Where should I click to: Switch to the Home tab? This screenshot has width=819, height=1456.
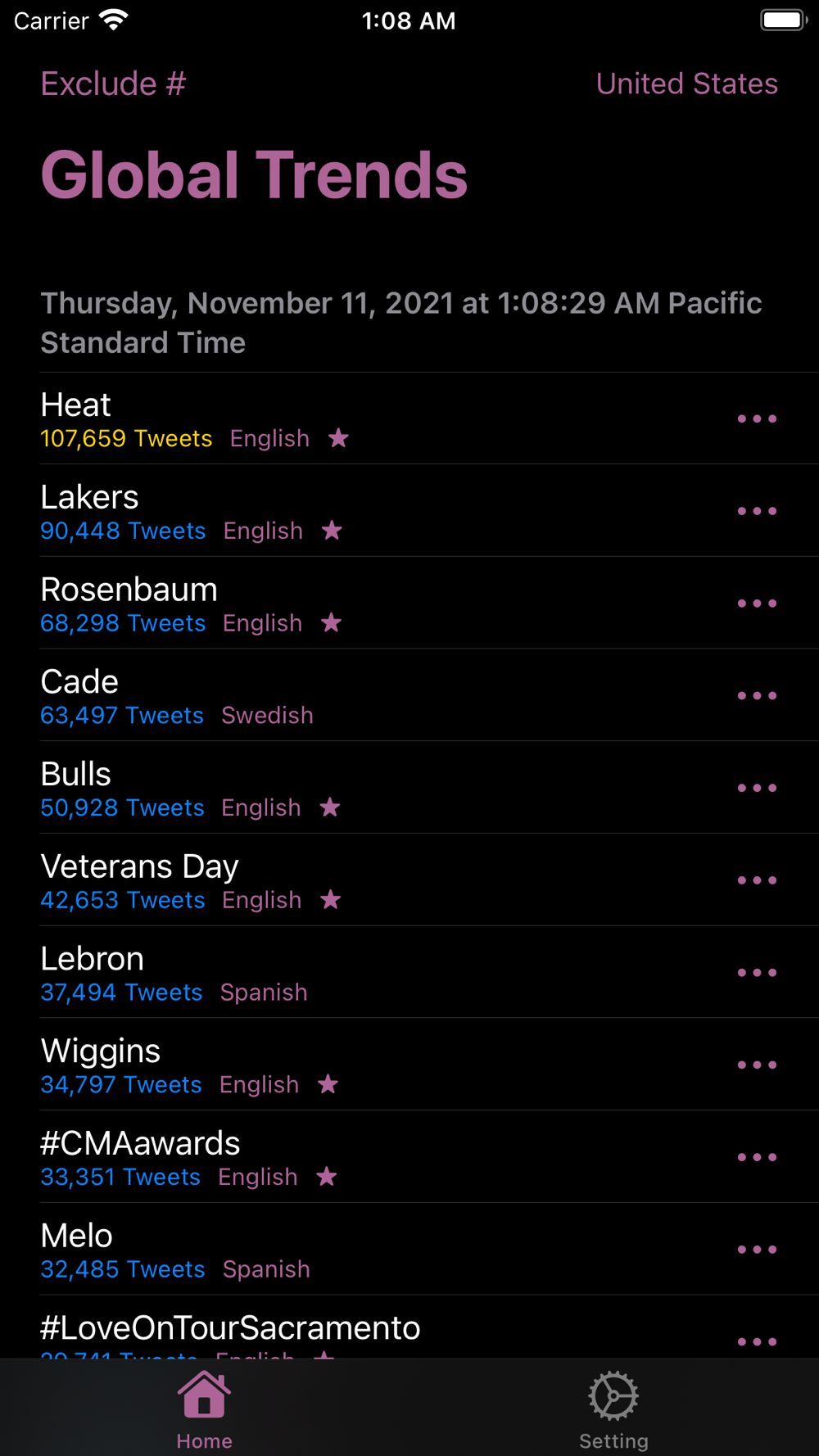click(204, 1410)
